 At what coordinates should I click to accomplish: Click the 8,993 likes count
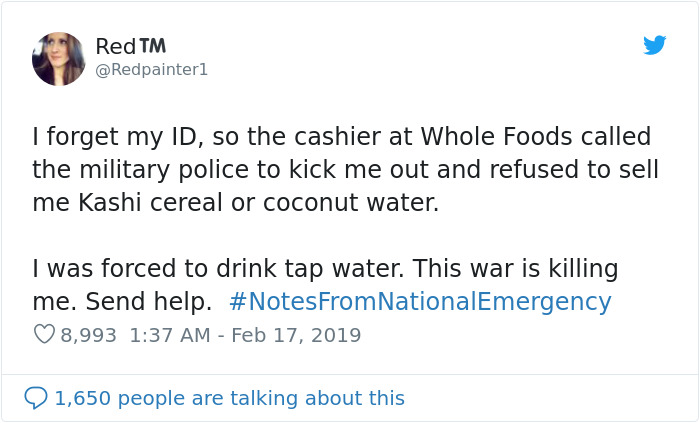(x=88, y=335)
